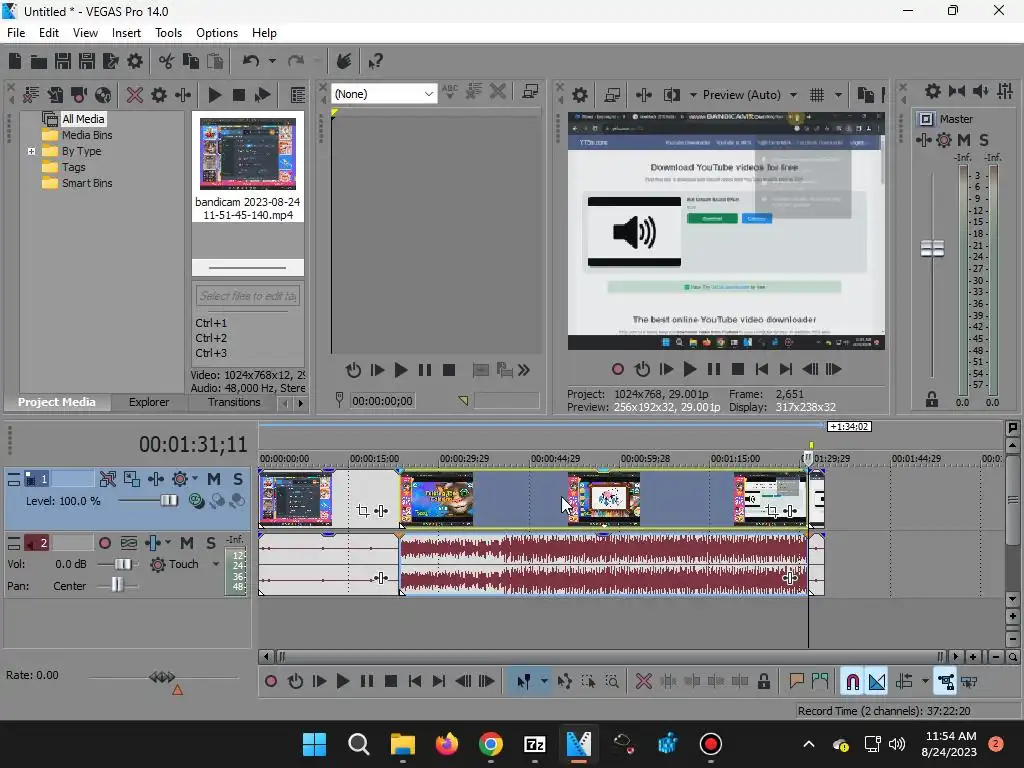Click Play in the video preview transport
The image size is (1024, 768).
pos(689,370)
